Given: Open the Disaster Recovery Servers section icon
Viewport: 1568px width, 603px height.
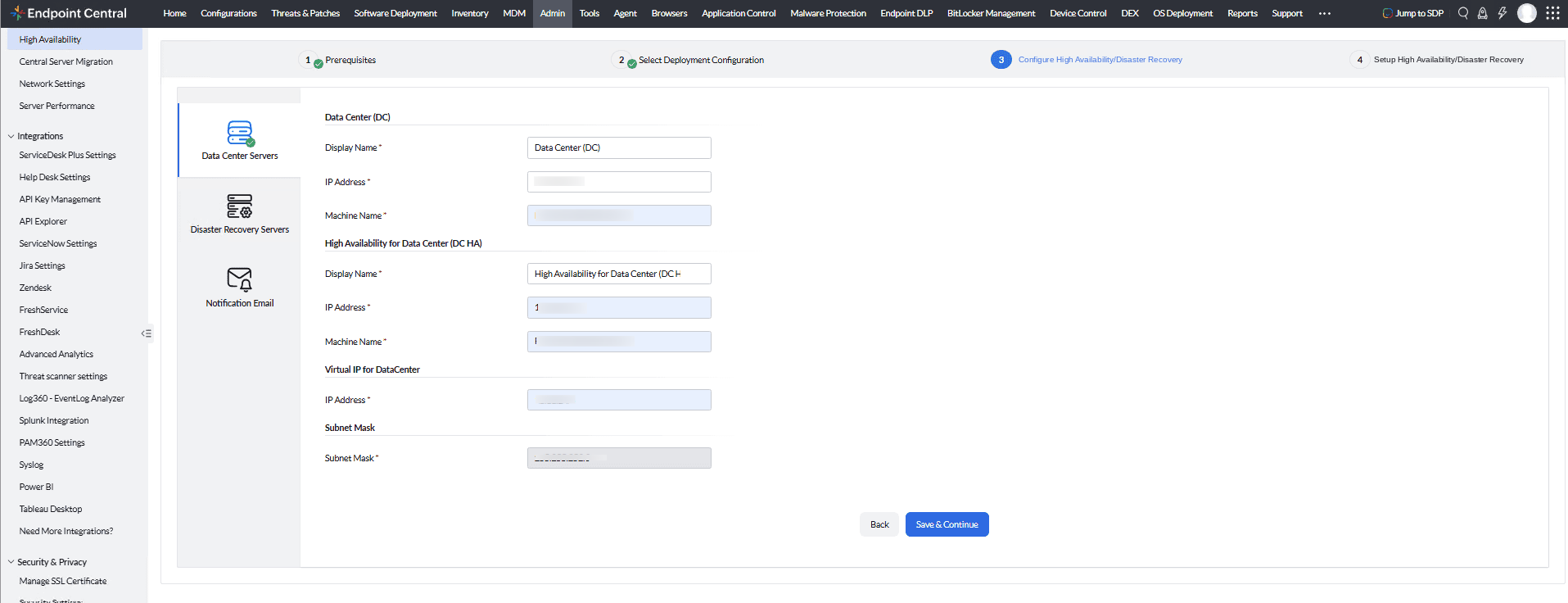Looking at the screenshot, I should pyautogui.click(x=240, y=206).
